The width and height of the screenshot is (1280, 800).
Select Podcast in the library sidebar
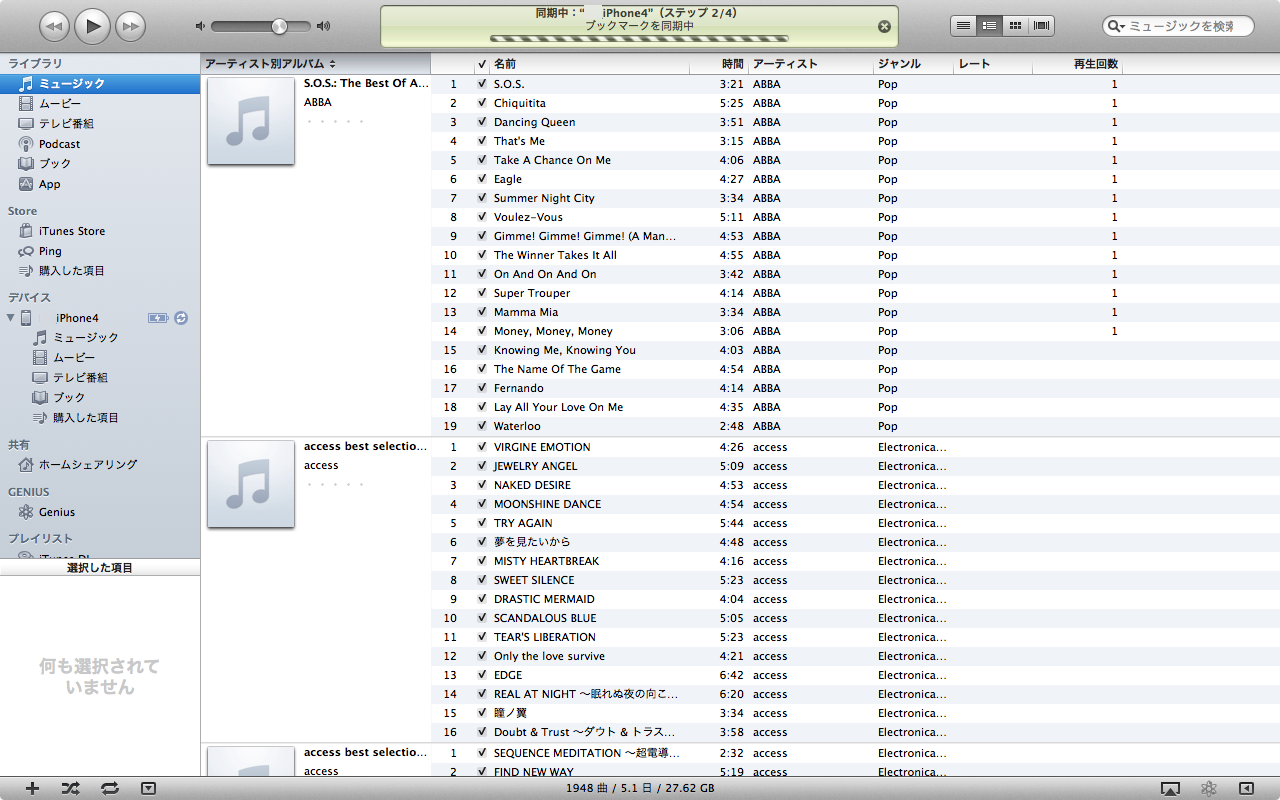59,144
